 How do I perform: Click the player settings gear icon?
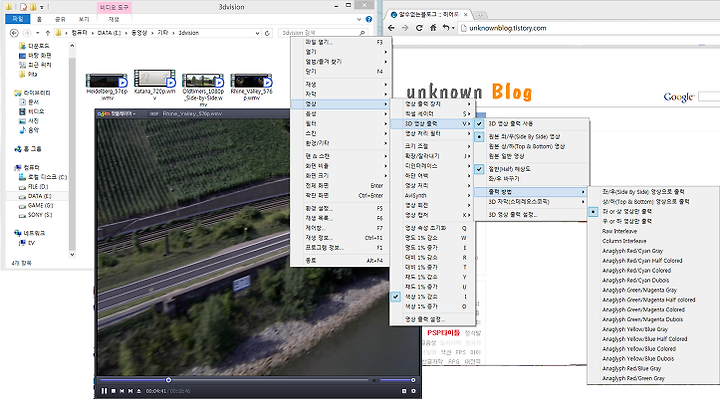coord(413,391)
